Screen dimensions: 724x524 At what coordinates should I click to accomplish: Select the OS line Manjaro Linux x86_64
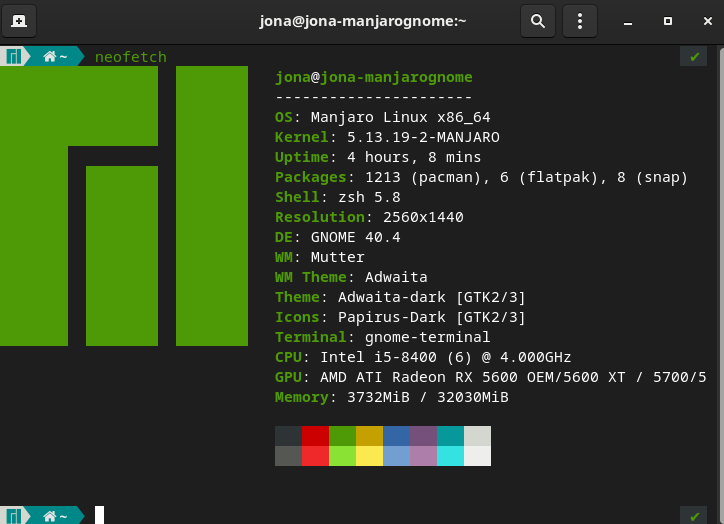click(382, 117)
